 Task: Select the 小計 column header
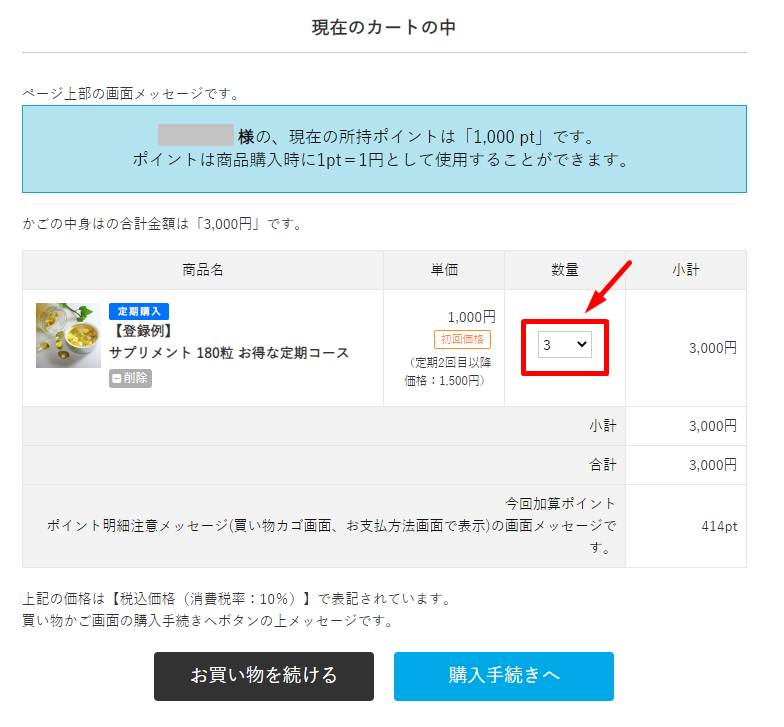pyautogui.click(x=686, y=270)
